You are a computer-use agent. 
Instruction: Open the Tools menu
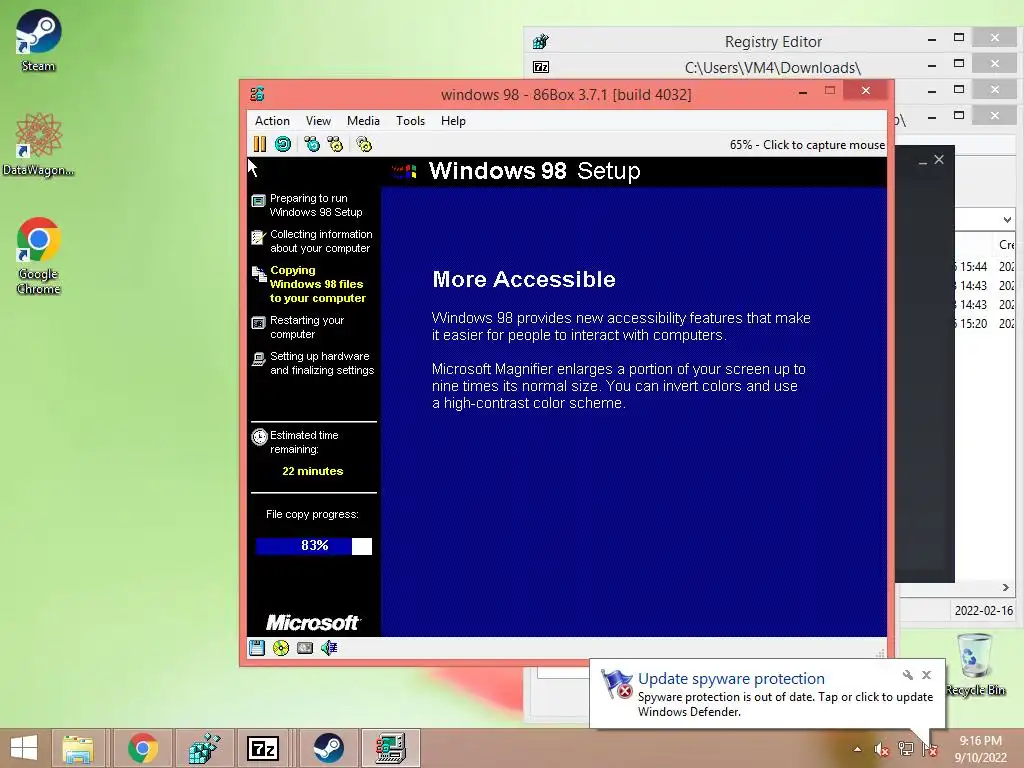[x=410, y=121]
